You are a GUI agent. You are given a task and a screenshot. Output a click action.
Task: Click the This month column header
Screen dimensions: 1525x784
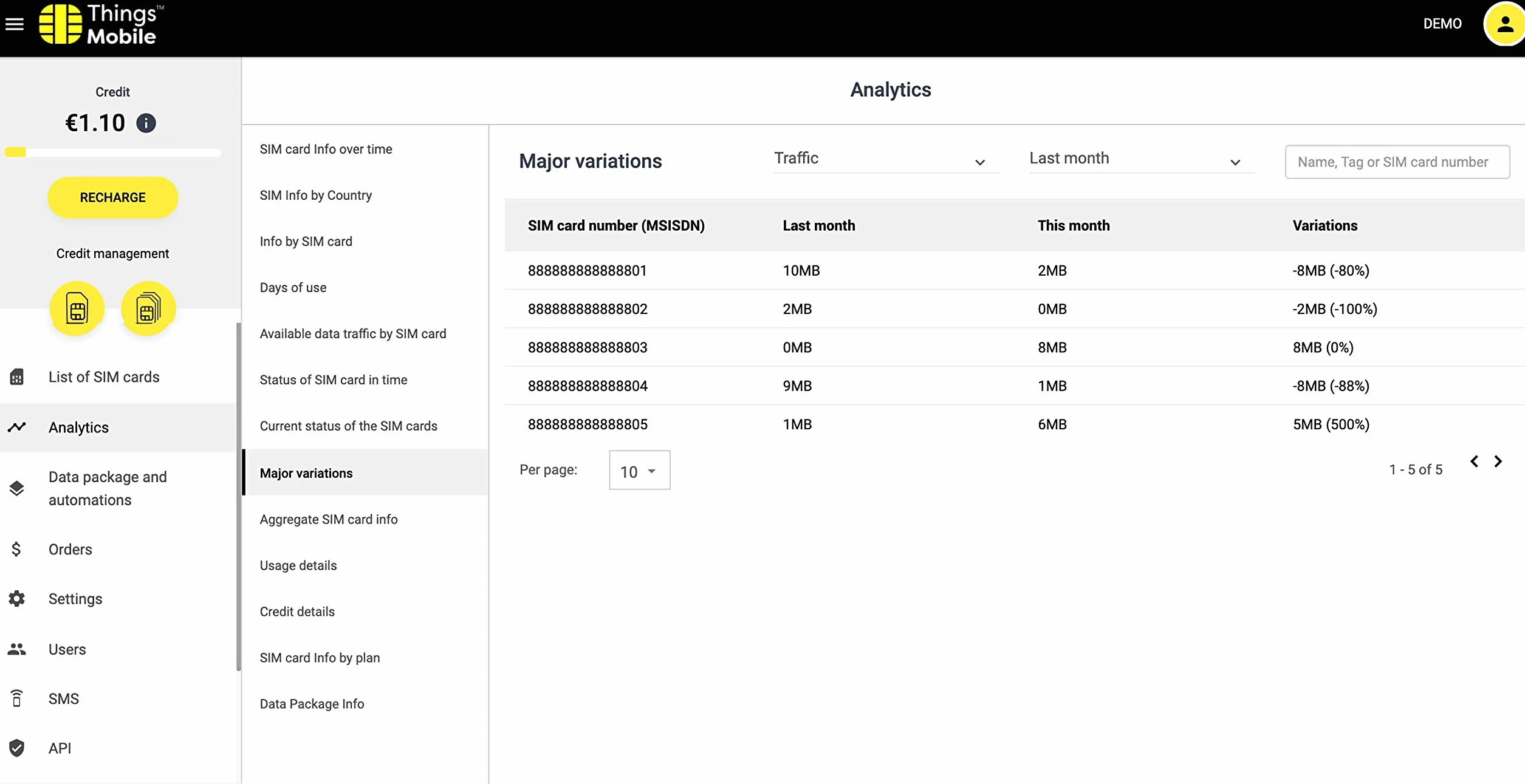coord(1074,226)
